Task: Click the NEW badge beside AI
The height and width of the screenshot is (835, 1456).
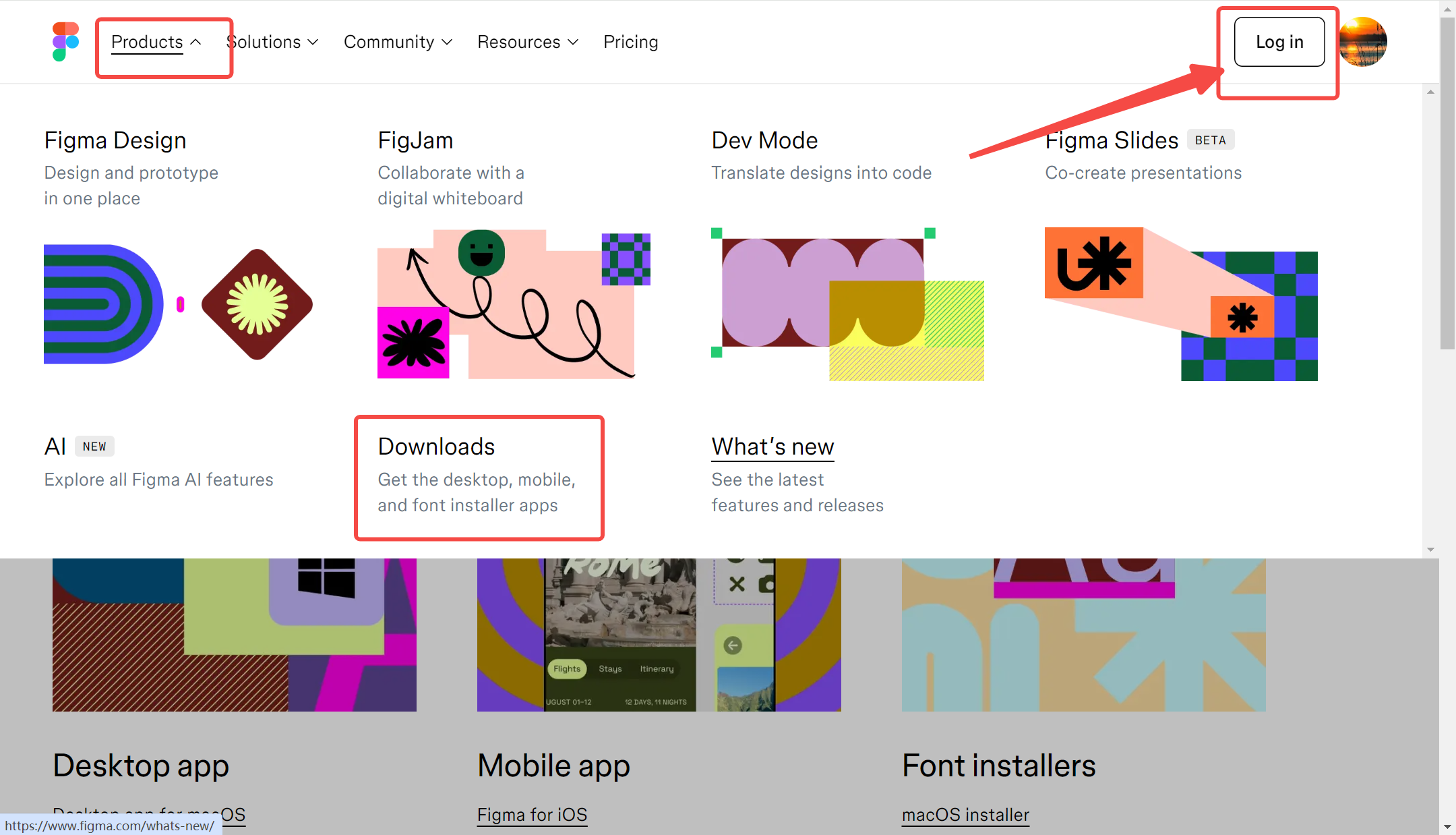Action: (x=94, y=447)
